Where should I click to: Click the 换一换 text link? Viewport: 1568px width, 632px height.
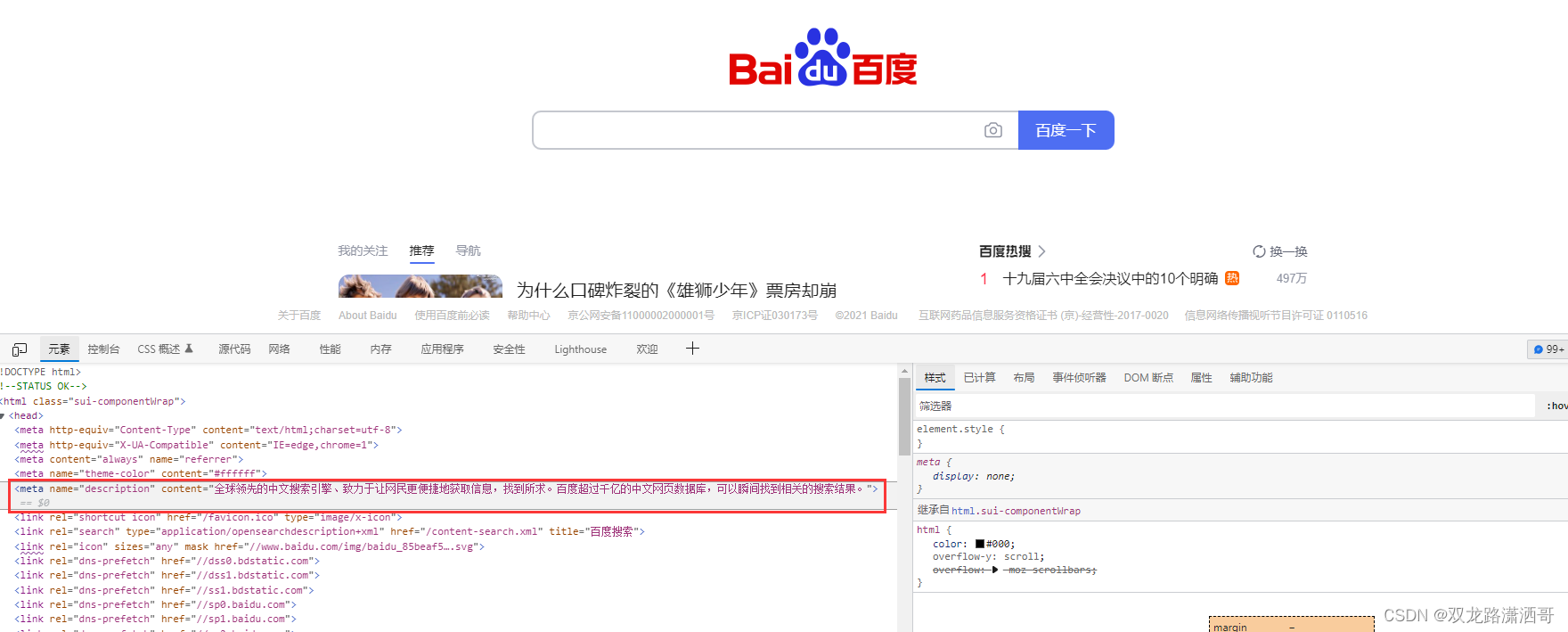click(x=1288, y=251)
